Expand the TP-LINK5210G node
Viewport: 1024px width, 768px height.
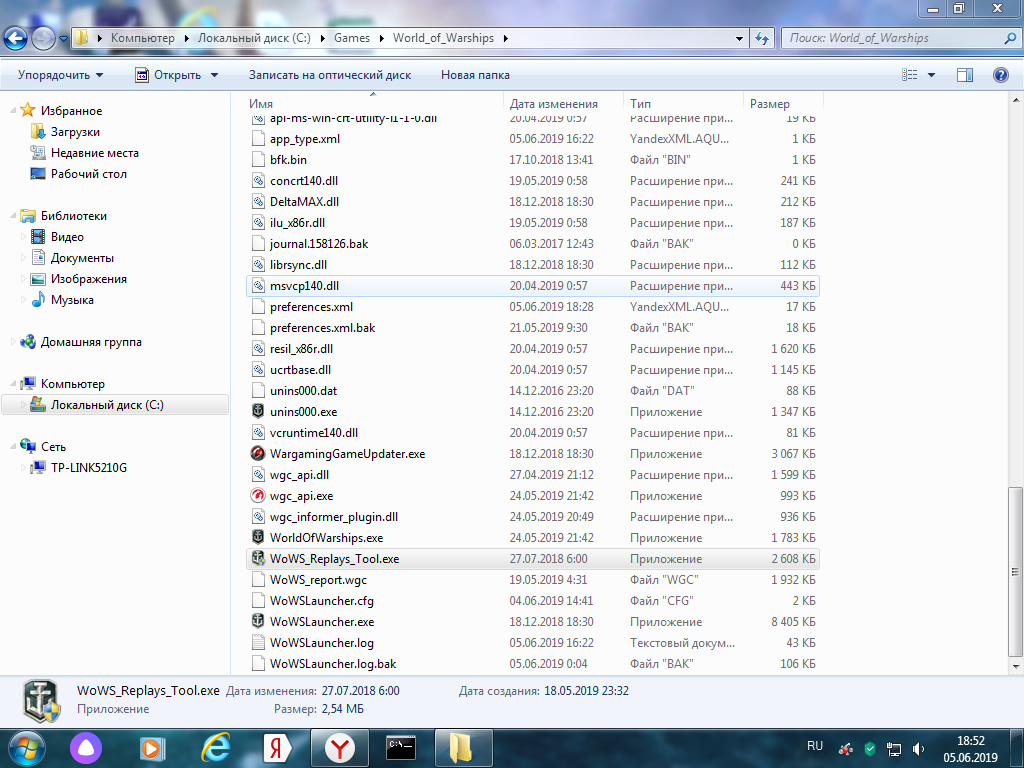coord(23,468)
